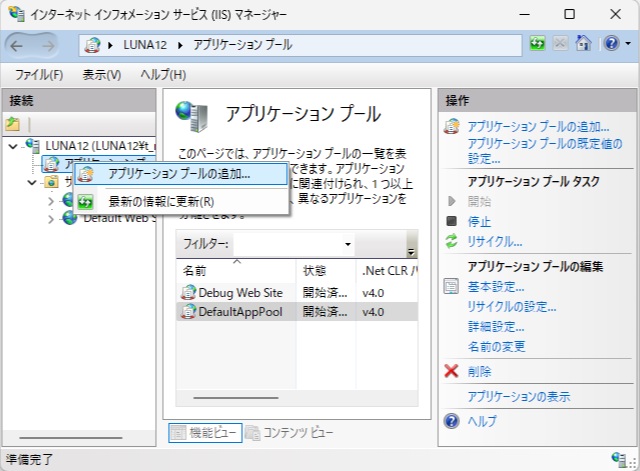
Task: Click the horizontal scrollbar in the 接続 pane
Action: (71, 438)
